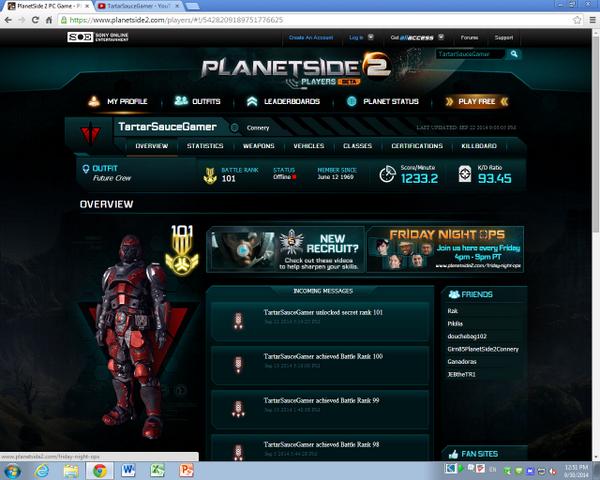This screenshot has width=600, height=480.
Task: Click the browser address bar
Action: click(314, 20)
